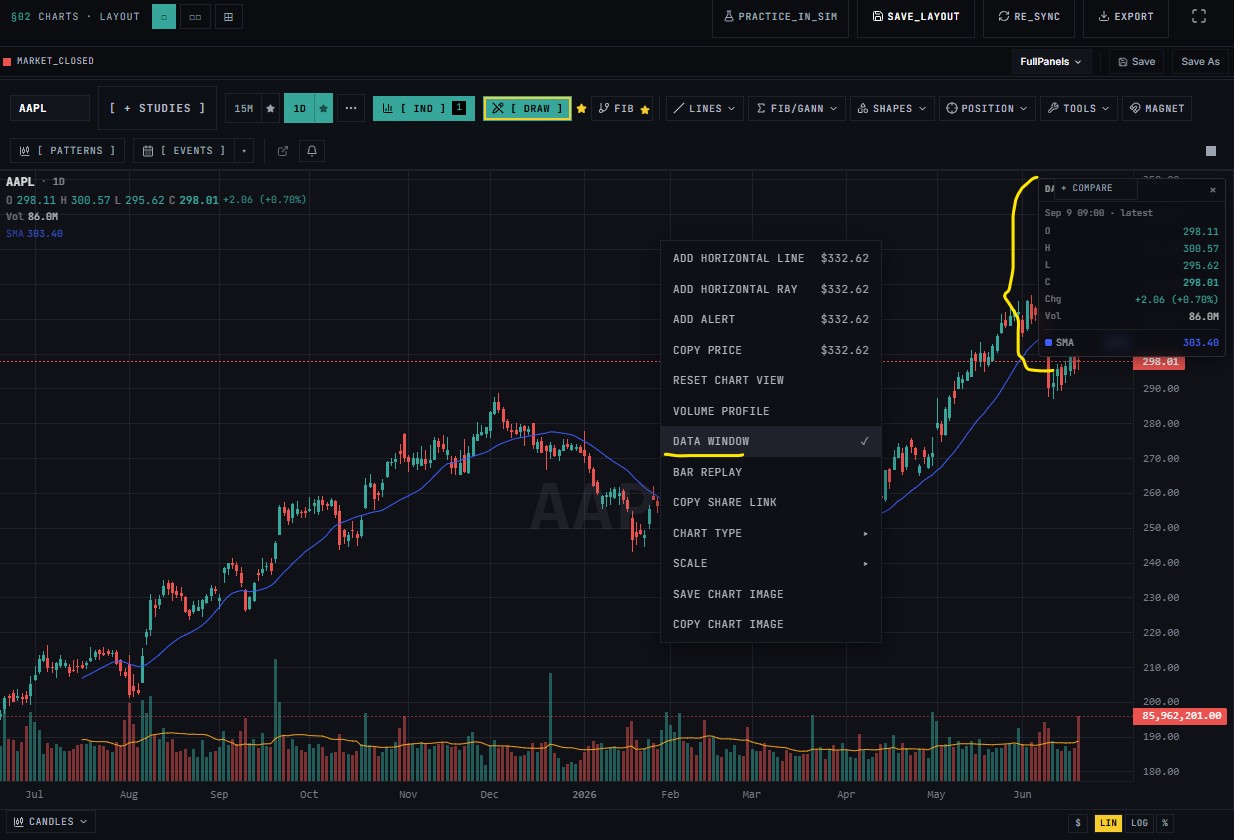Click the RE_SYNC button
The height and width of the screenshot is (840, 1234).
pyautogui.click(x=1028, y=17)
